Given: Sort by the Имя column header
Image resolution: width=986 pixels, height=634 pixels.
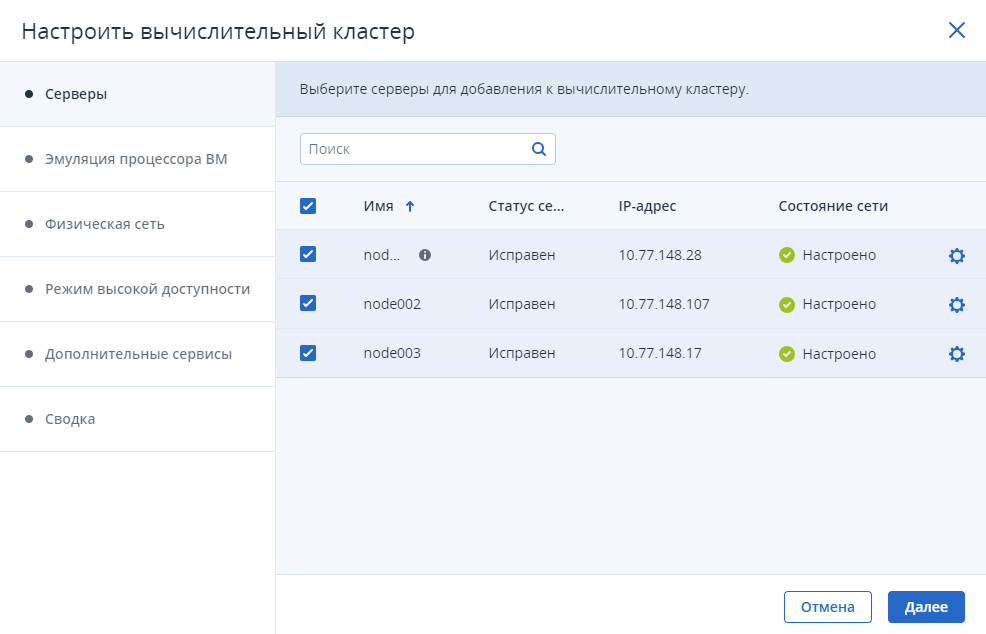Looking at the screenshot, I should 379,206.
